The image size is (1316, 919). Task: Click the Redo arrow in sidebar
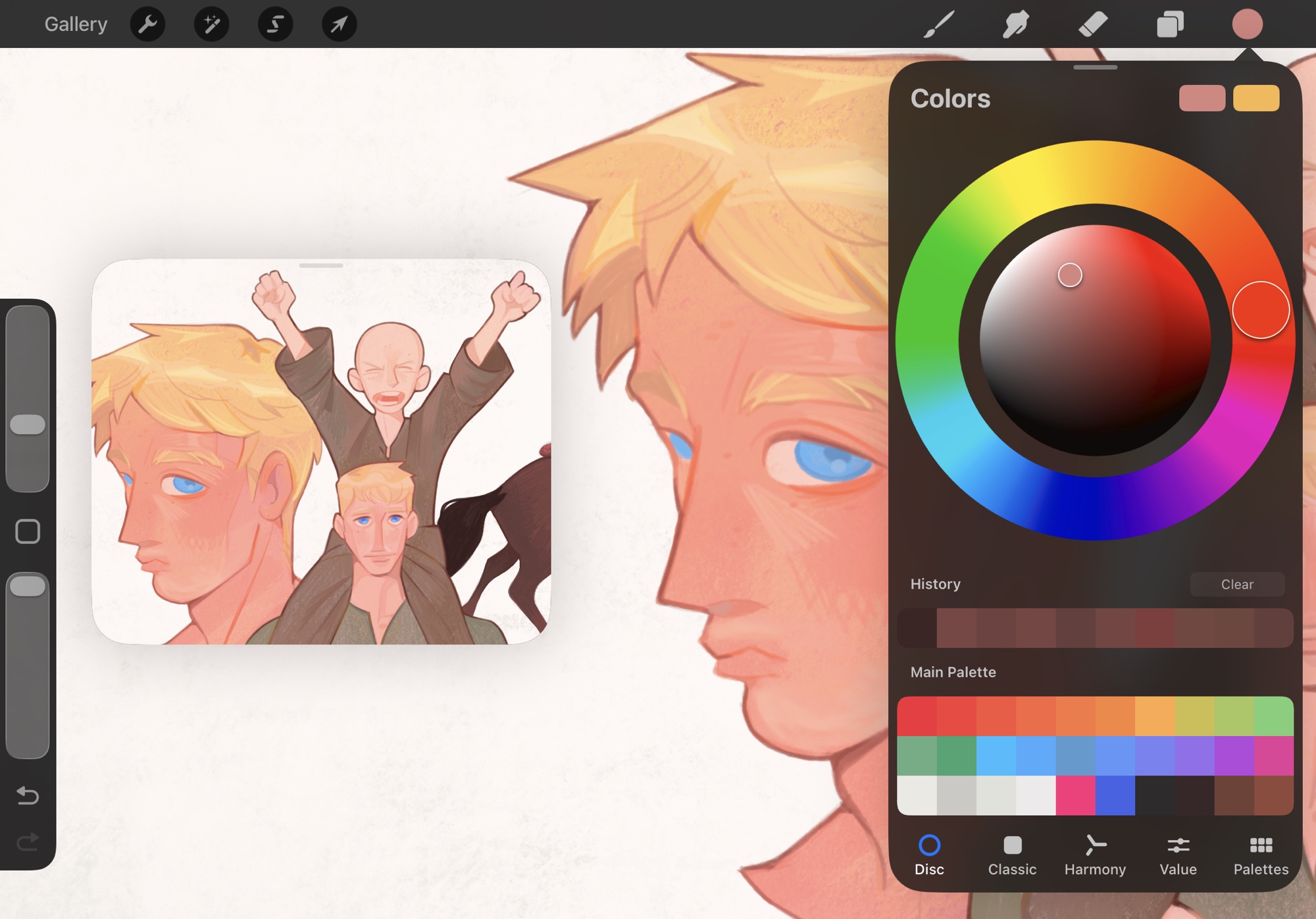[x=28, y=842]
